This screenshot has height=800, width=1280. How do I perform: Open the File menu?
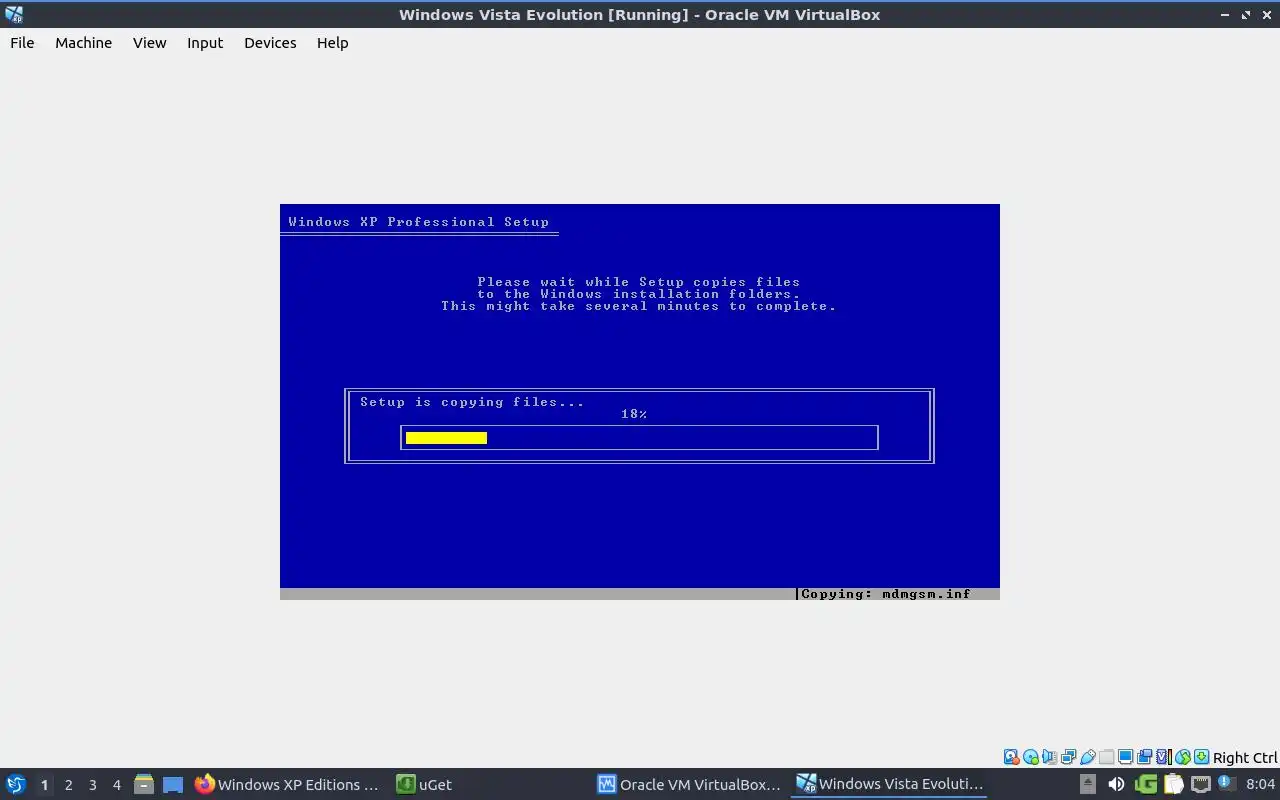[22, 43]
